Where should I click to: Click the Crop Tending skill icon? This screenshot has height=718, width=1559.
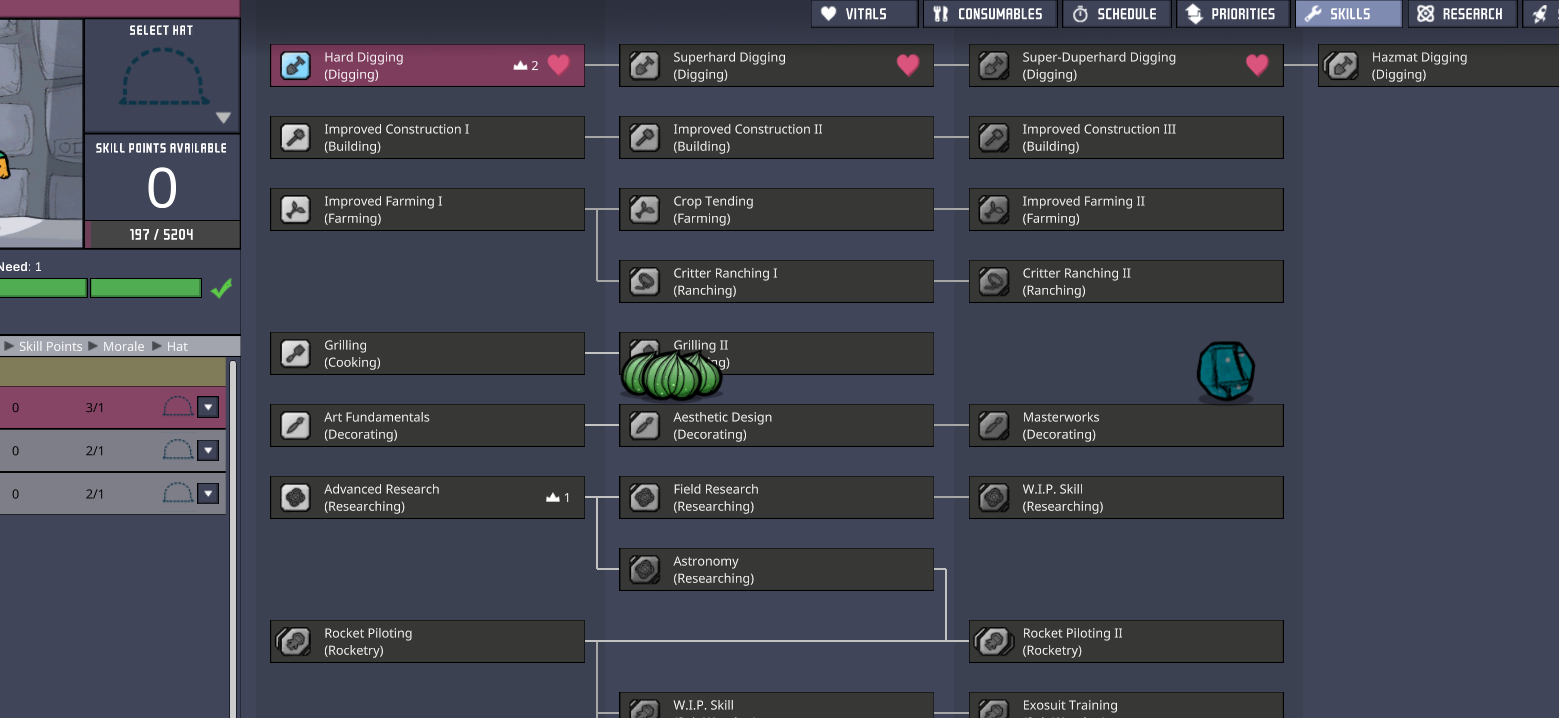point(644,210)
